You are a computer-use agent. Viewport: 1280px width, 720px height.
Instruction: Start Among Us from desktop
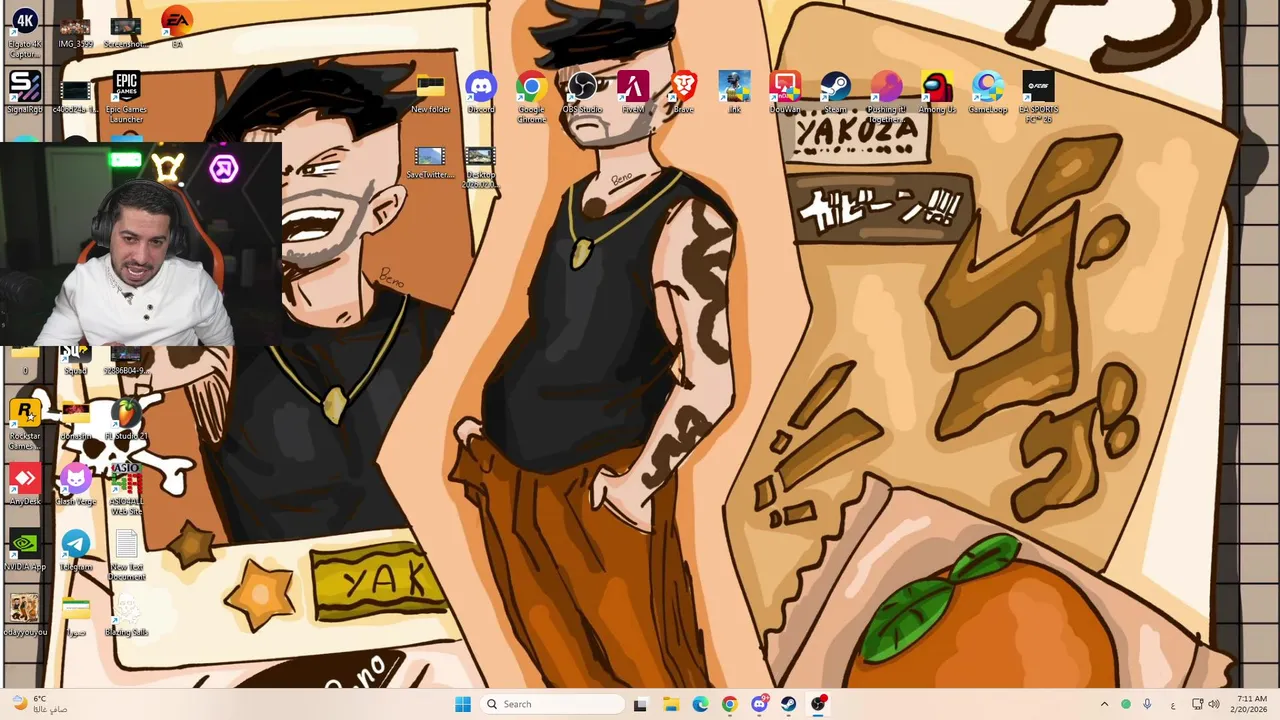coord(937,93)
